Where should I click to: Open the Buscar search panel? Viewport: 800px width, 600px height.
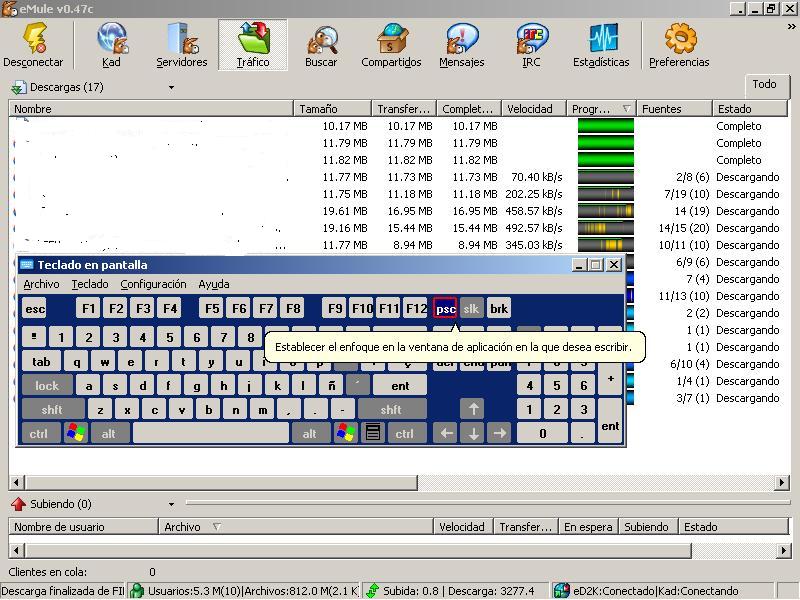(x=321, y=45)
